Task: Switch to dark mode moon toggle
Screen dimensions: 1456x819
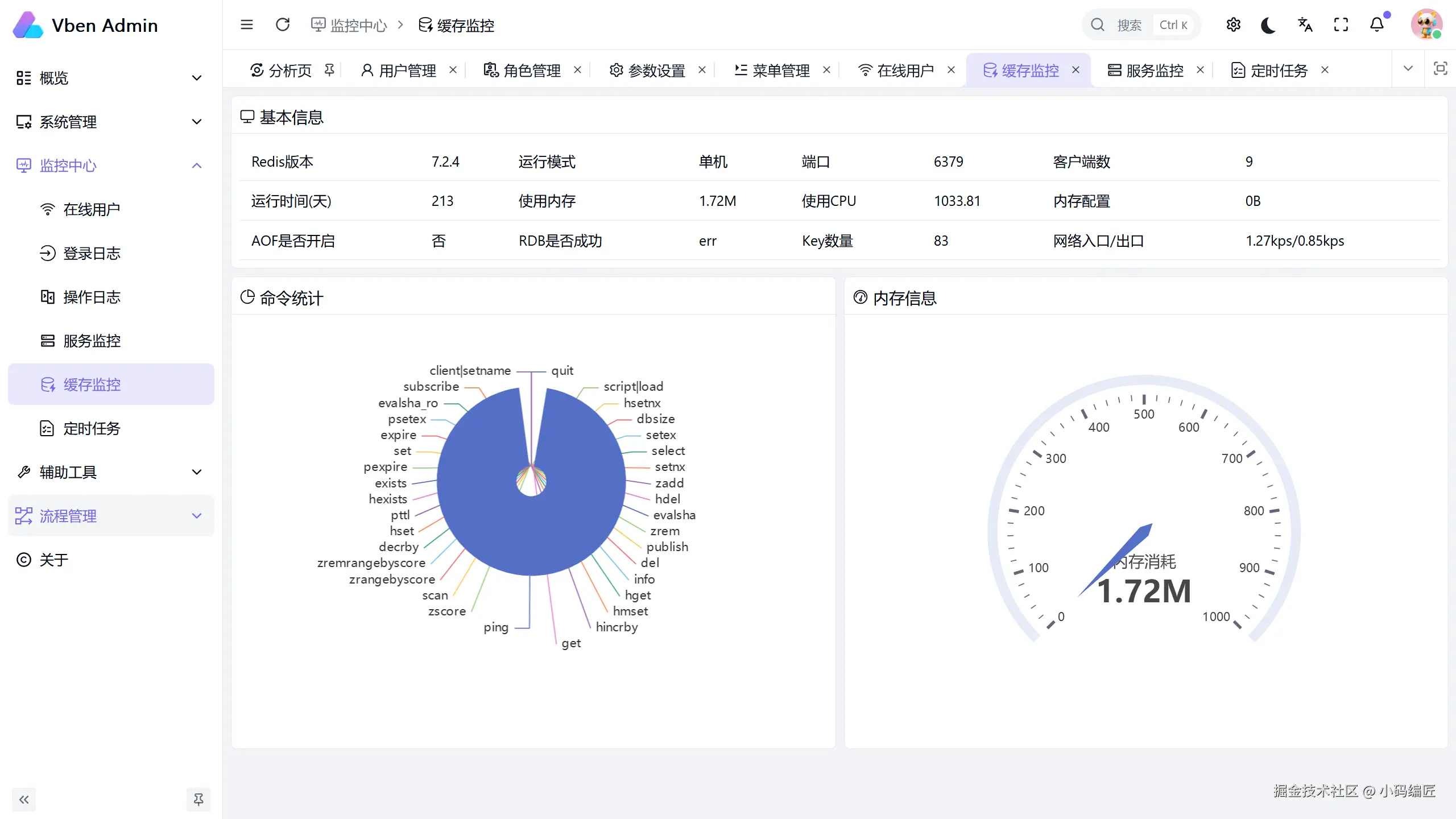Action: (x=1268, y=25)
